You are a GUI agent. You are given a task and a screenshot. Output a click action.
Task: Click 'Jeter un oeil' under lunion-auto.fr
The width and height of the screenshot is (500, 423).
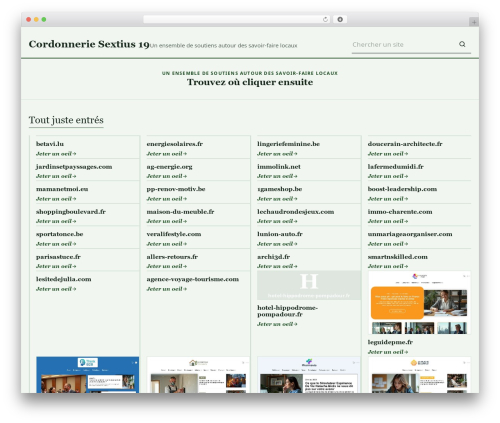point(277,244)
